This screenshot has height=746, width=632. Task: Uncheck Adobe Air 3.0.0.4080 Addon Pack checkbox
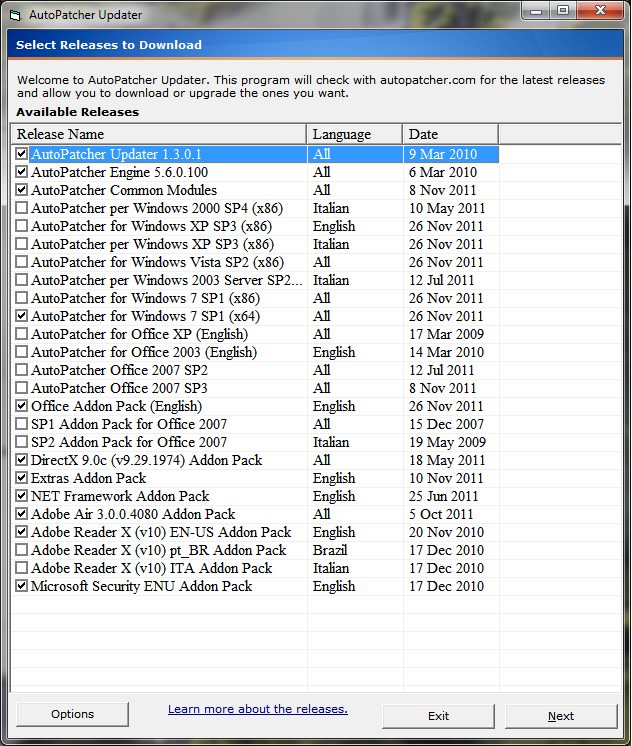[21, 514]
